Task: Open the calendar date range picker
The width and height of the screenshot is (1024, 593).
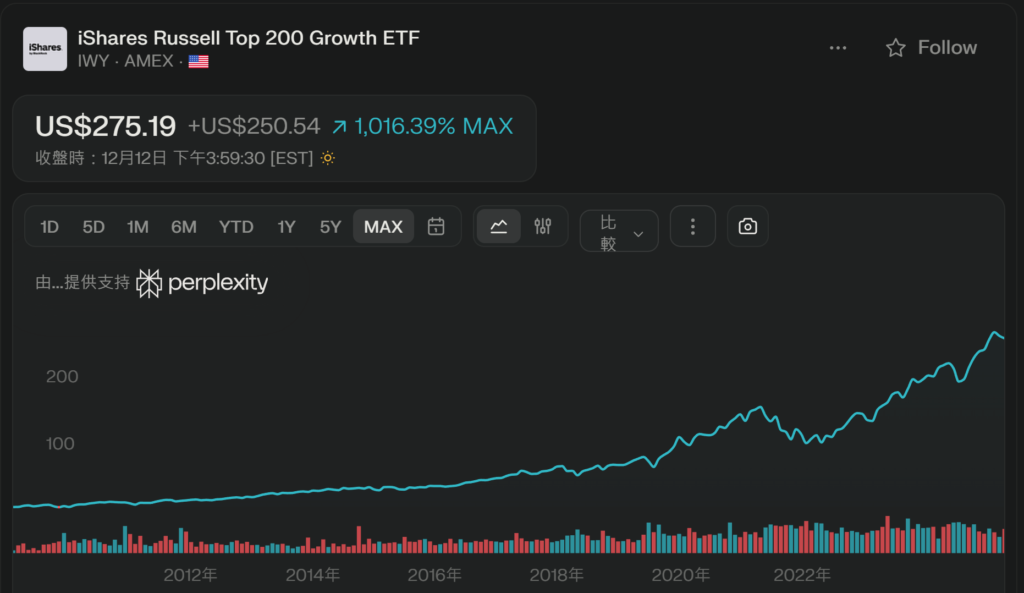Action: point(436,227)
